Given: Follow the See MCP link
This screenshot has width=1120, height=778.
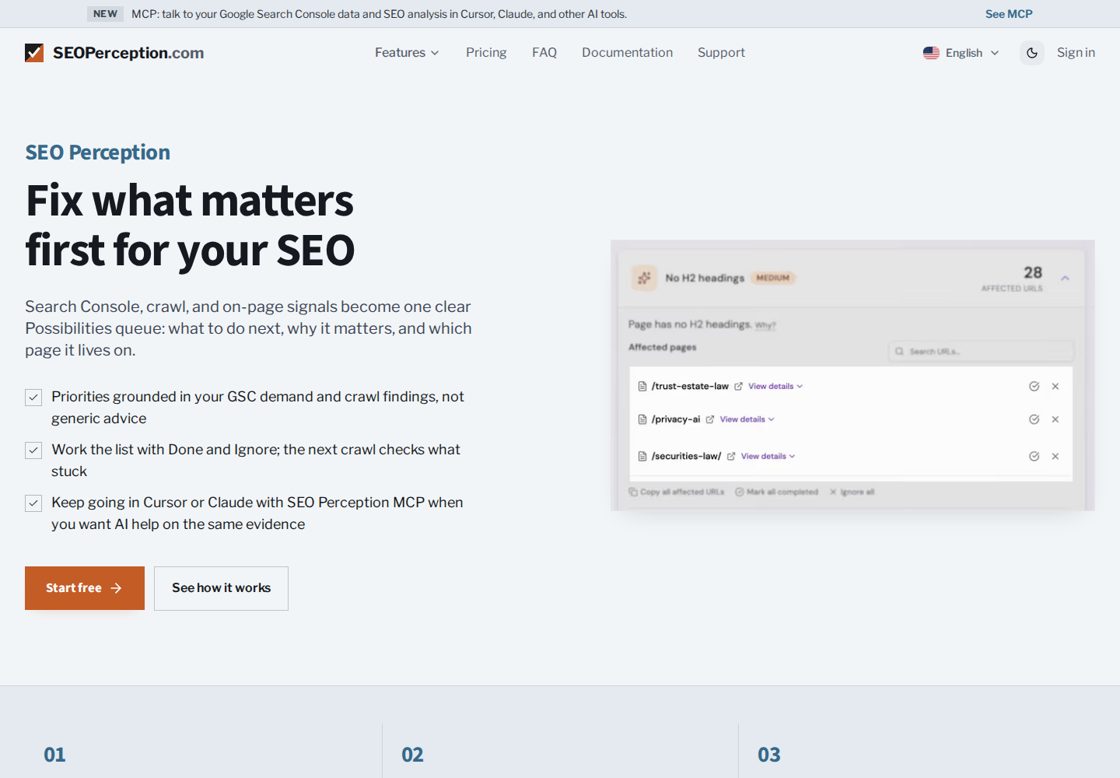Looking at the screenshot, I should point(1009,14).
